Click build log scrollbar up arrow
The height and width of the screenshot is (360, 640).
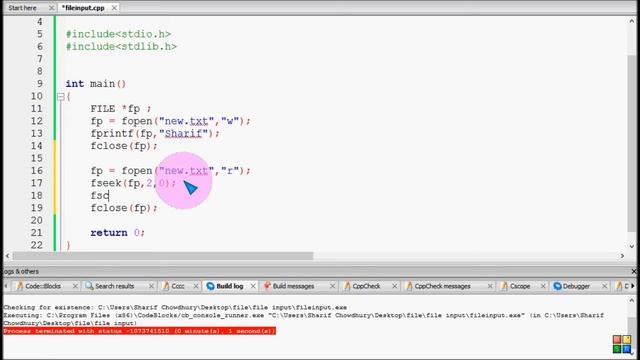pos(632,300)
